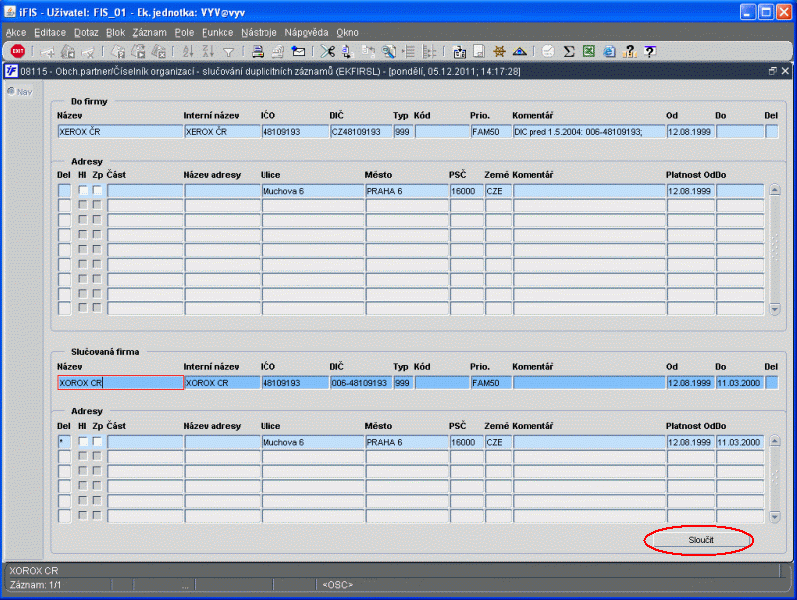Click the context help question icon

coord(650,51)
